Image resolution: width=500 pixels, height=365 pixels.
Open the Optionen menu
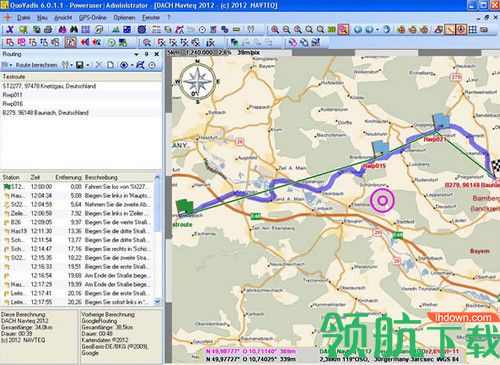124,18
